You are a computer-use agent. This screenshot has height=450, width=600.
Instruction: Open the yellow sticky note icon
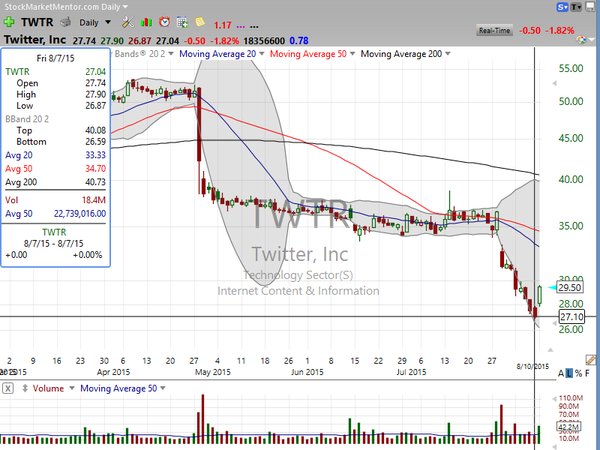[x=200, y=22]
